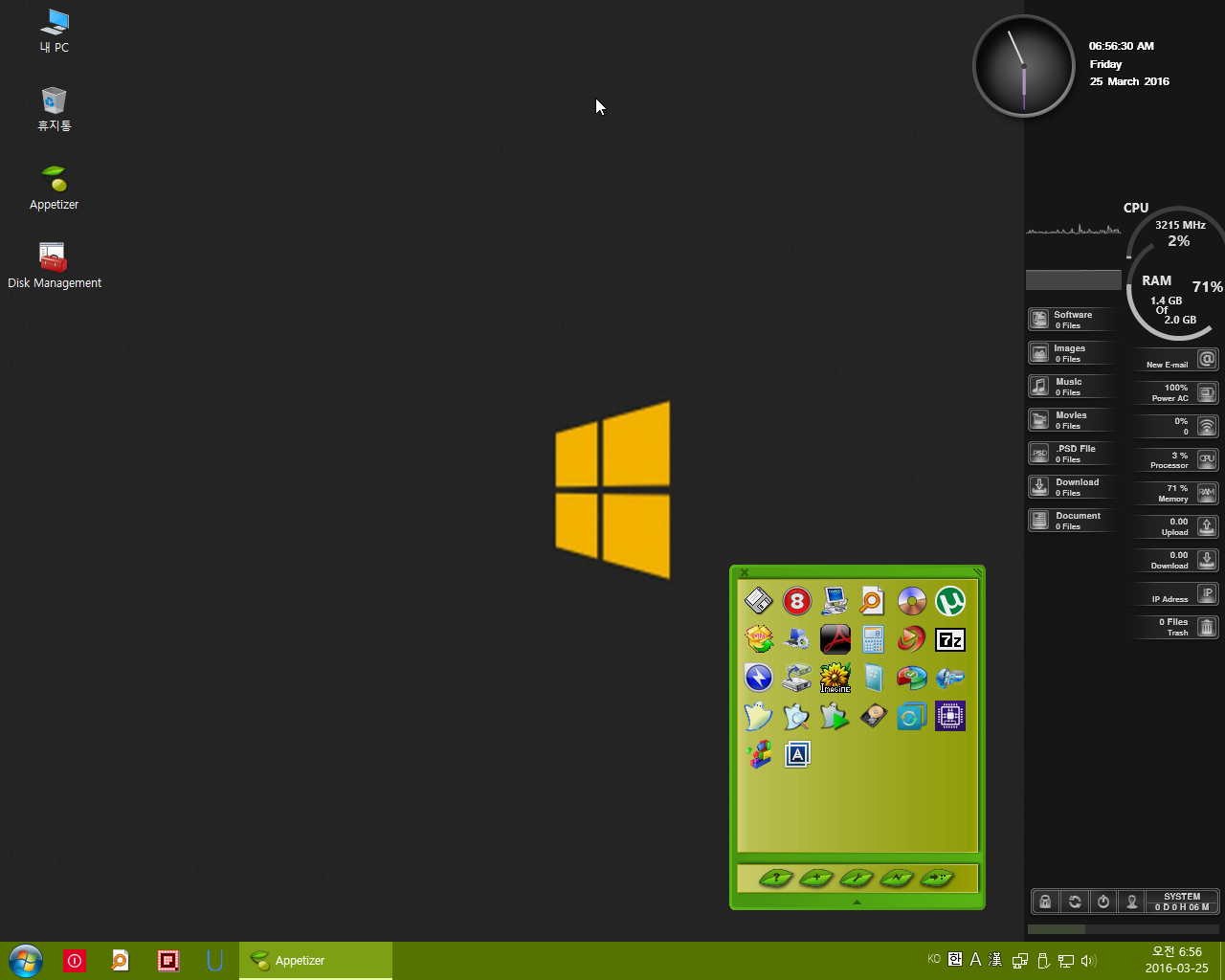Viewport: 1225px width, 980px height.
Task: Click the New E-mail @ icon
Action: tap(1207, 359)
